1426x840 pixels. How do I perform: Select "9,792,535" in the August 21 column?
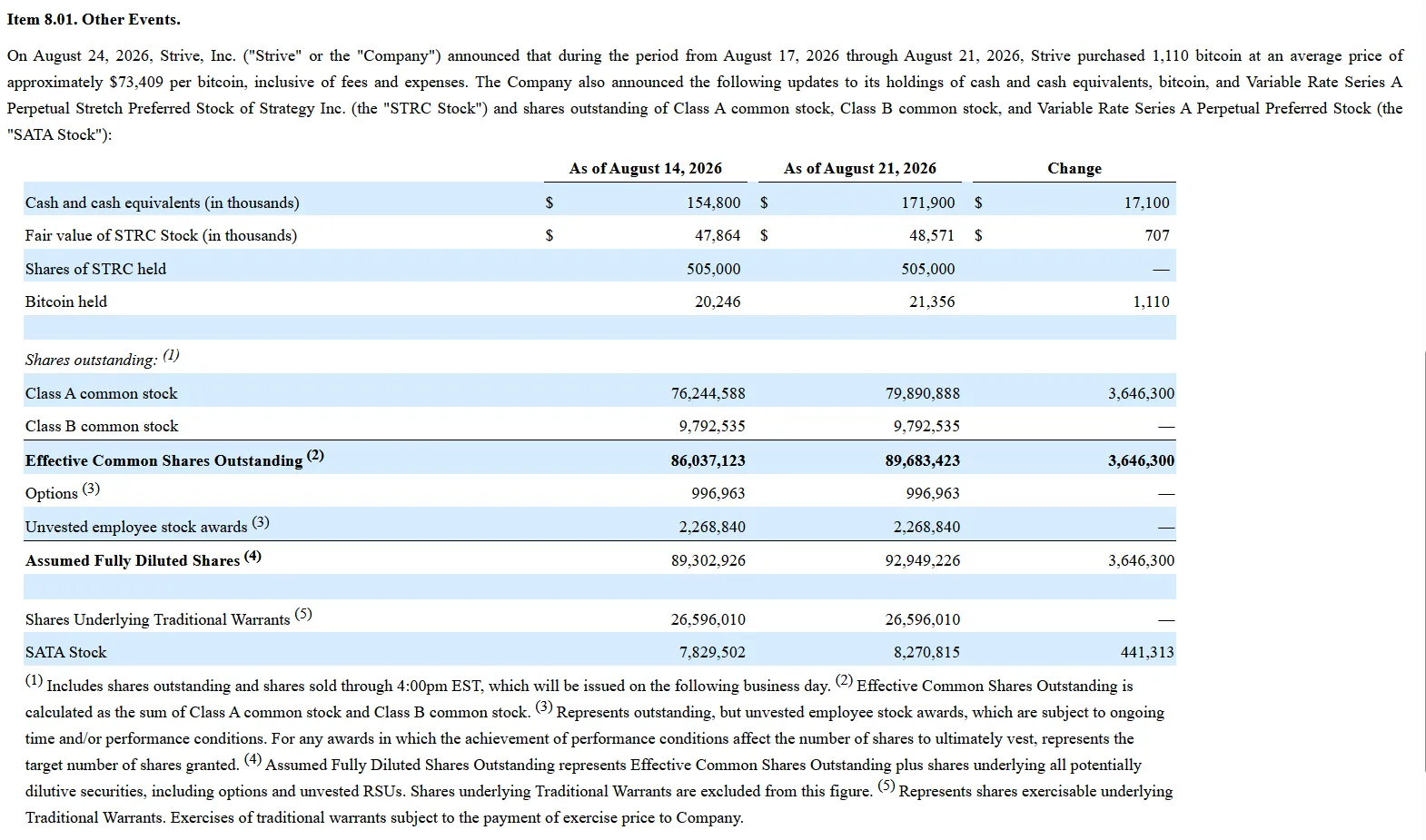926,426
